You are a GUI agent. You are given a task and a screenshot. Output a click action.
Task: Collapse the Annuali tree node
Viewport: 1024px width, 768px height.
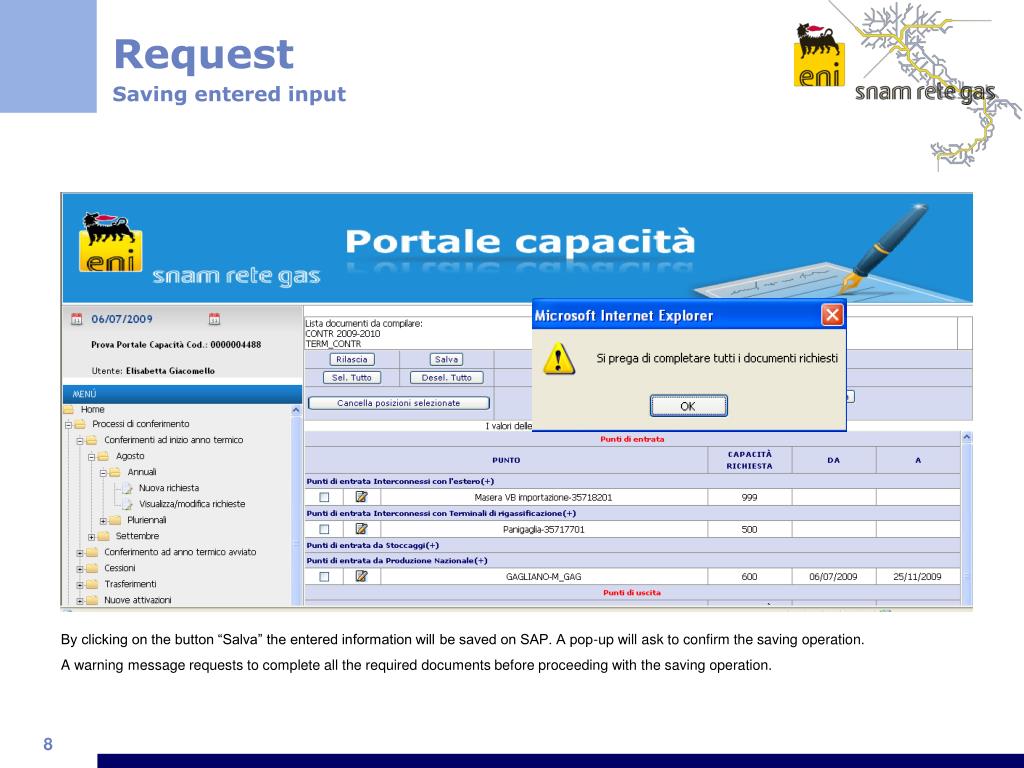[x=103, y=473]
